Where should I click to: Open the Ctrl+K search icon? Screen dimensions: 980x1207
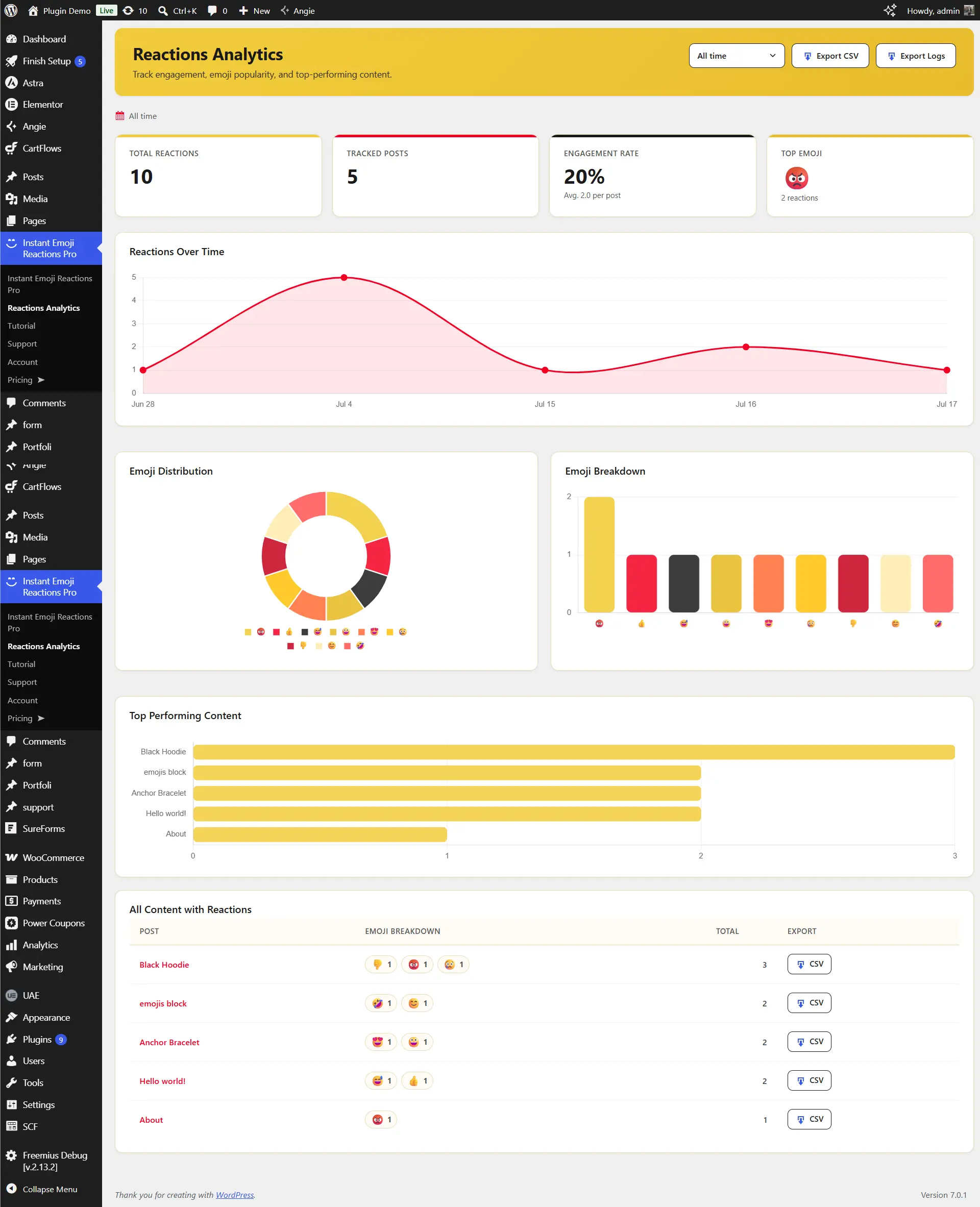[163, 11]
